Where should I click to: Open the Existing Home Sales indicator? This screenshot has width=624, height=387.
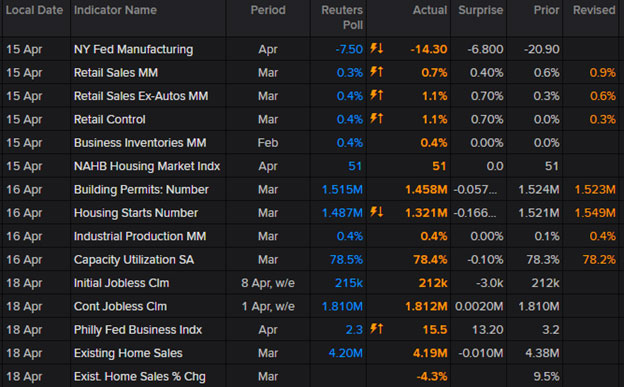click(128, 353)
